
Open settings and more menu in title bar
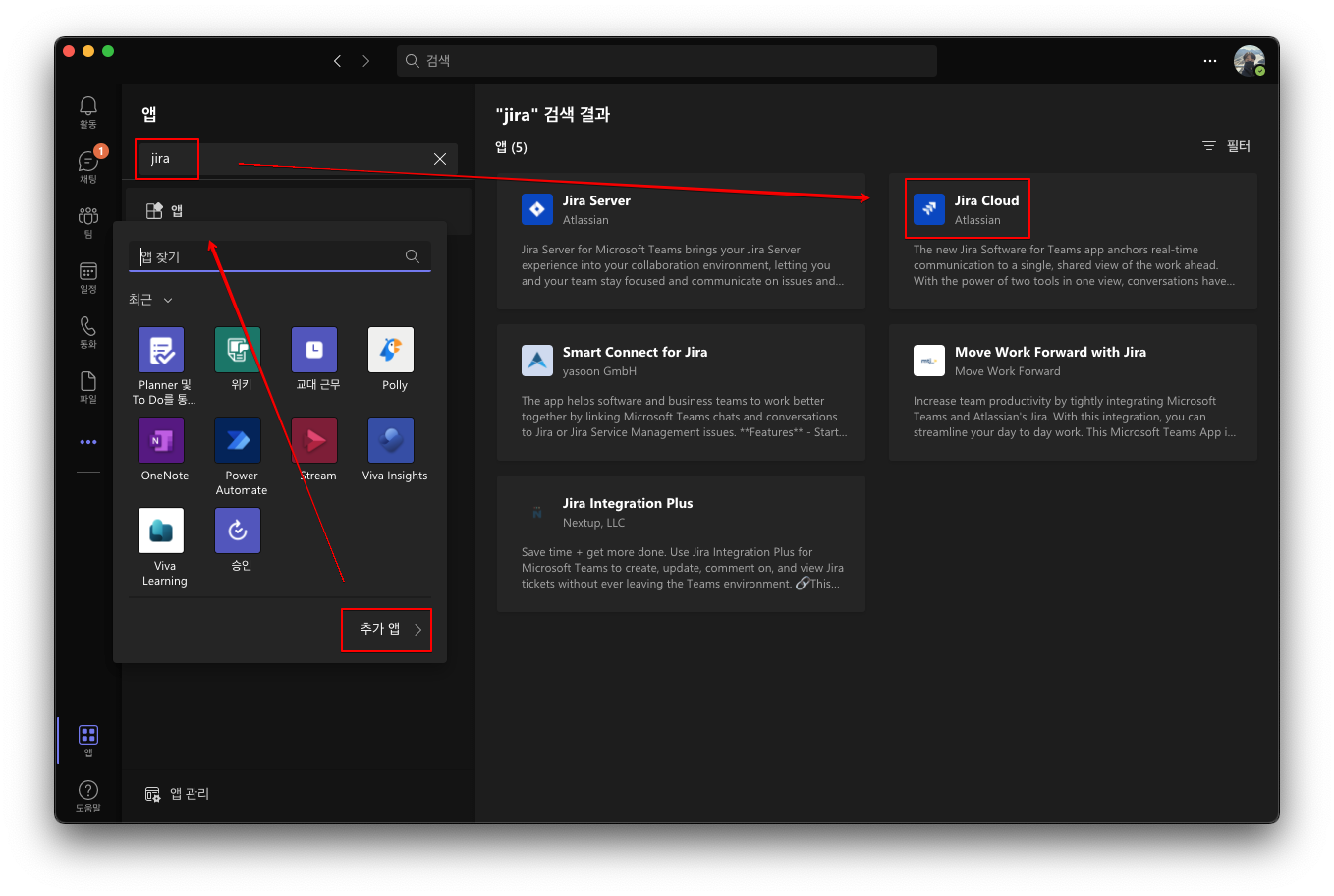[x=1210, y=61]
